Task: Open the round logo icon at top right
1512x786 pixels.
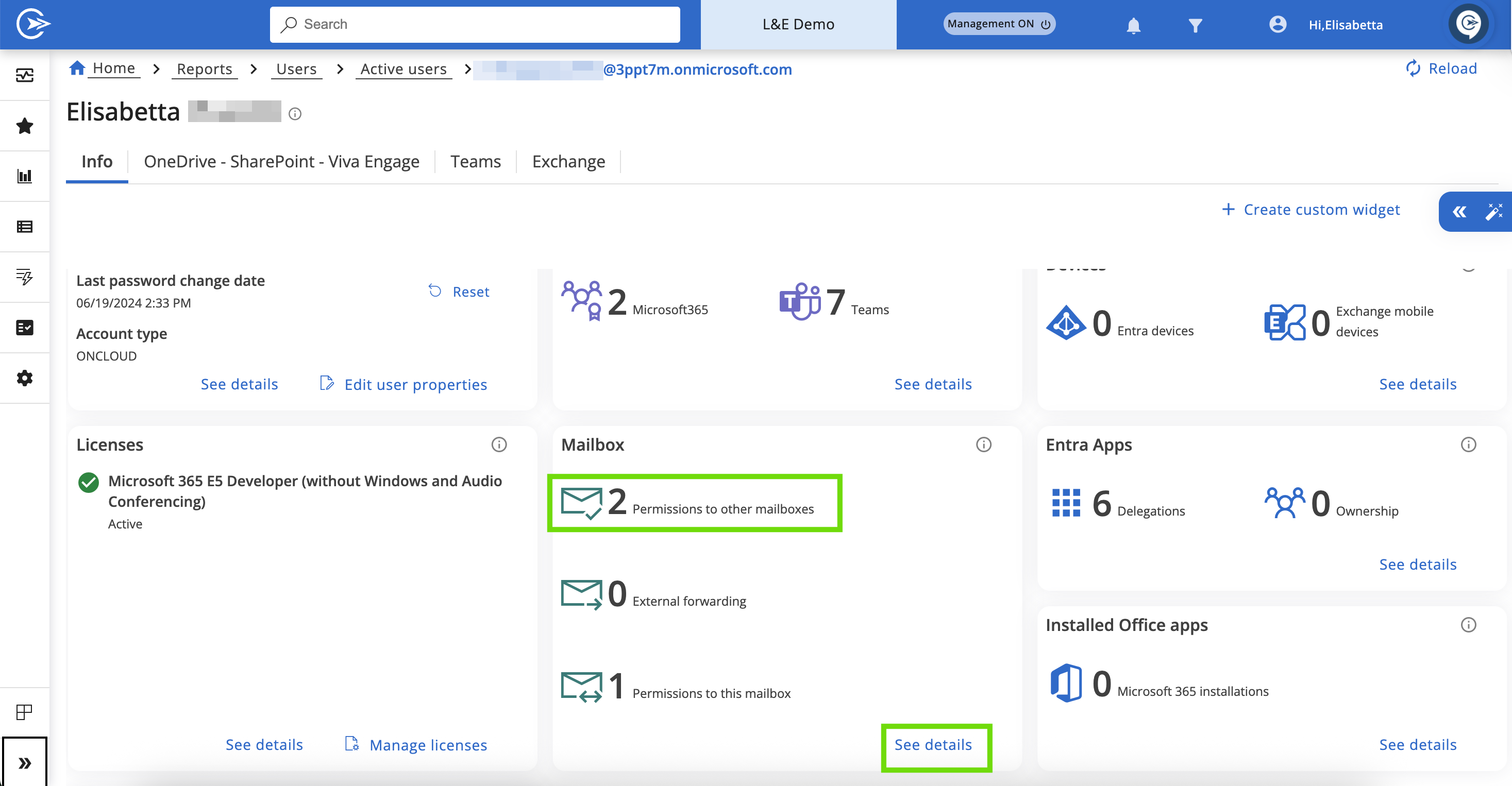Action: pyautogui.click(x=1469, y=24)
